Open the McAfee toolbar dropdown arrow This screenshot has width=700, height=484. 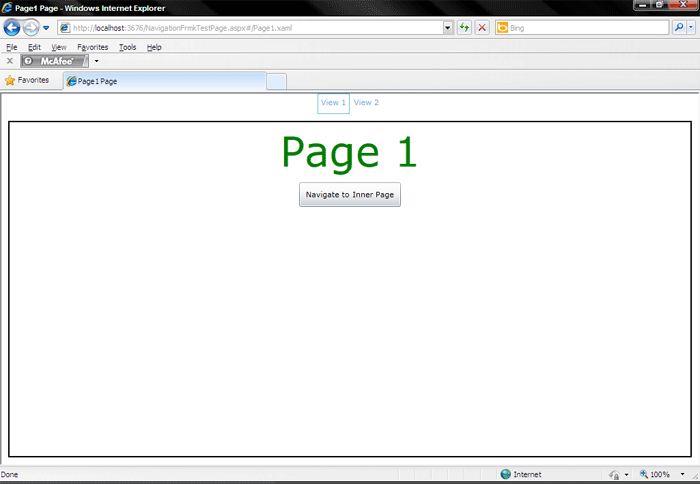[x=96, y=61]
